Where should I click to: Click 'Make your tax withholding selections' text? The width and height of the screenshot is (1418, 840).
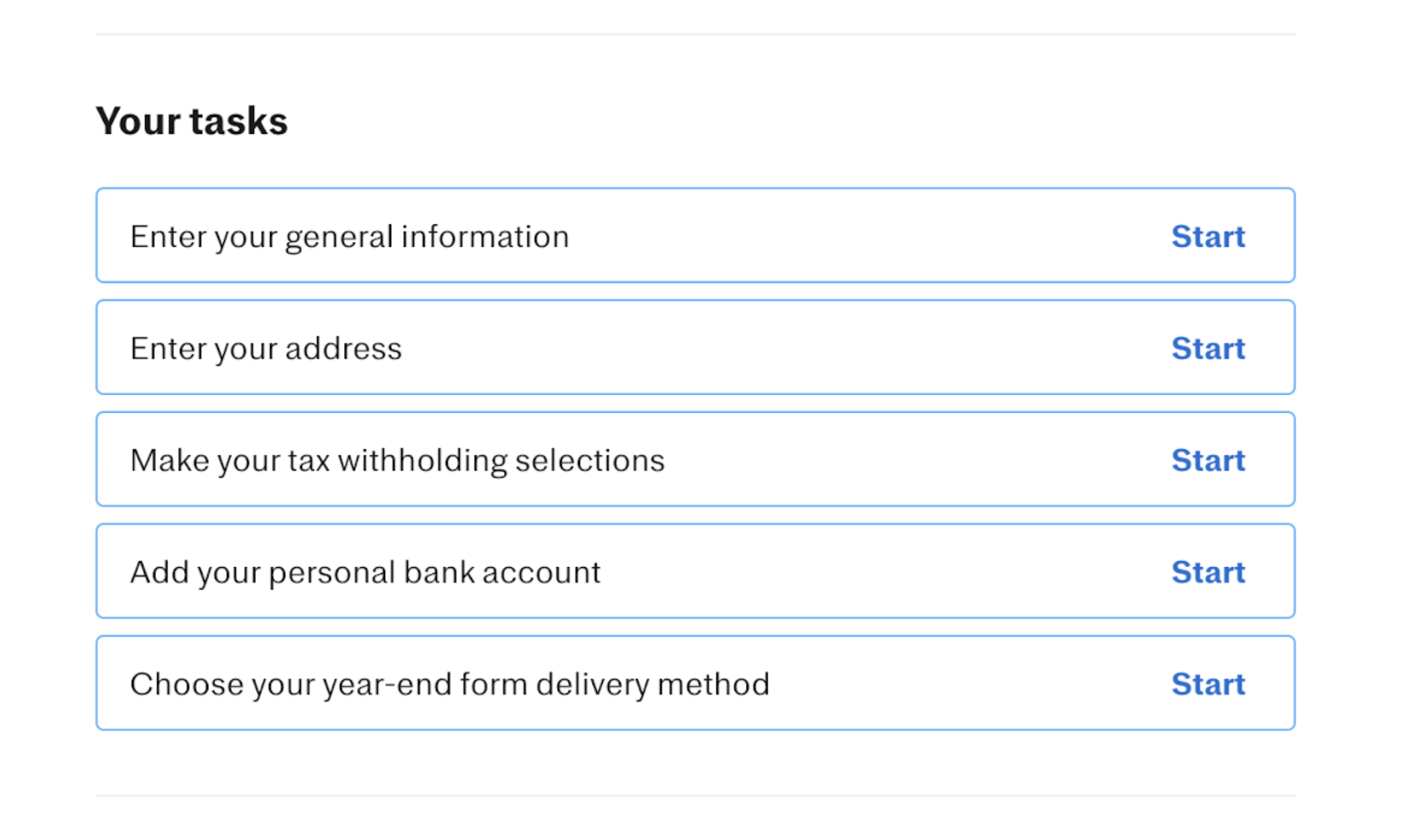(x=397, y=460)
